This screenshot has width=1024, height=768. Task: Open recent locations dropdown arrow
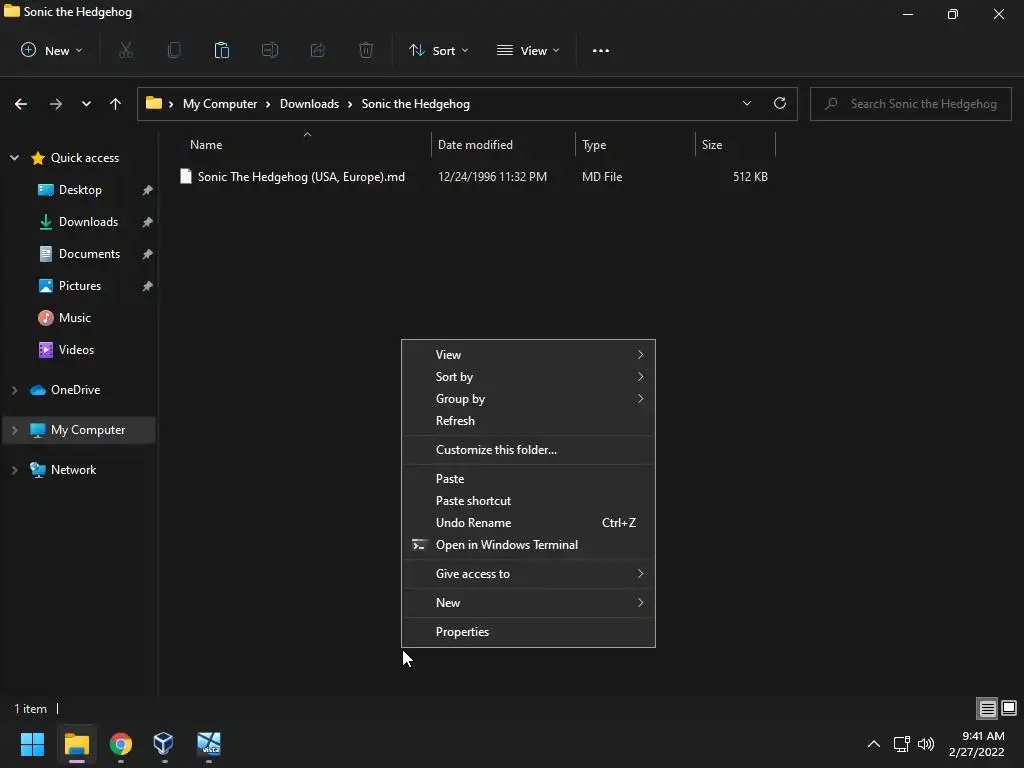tap(86, 104)
